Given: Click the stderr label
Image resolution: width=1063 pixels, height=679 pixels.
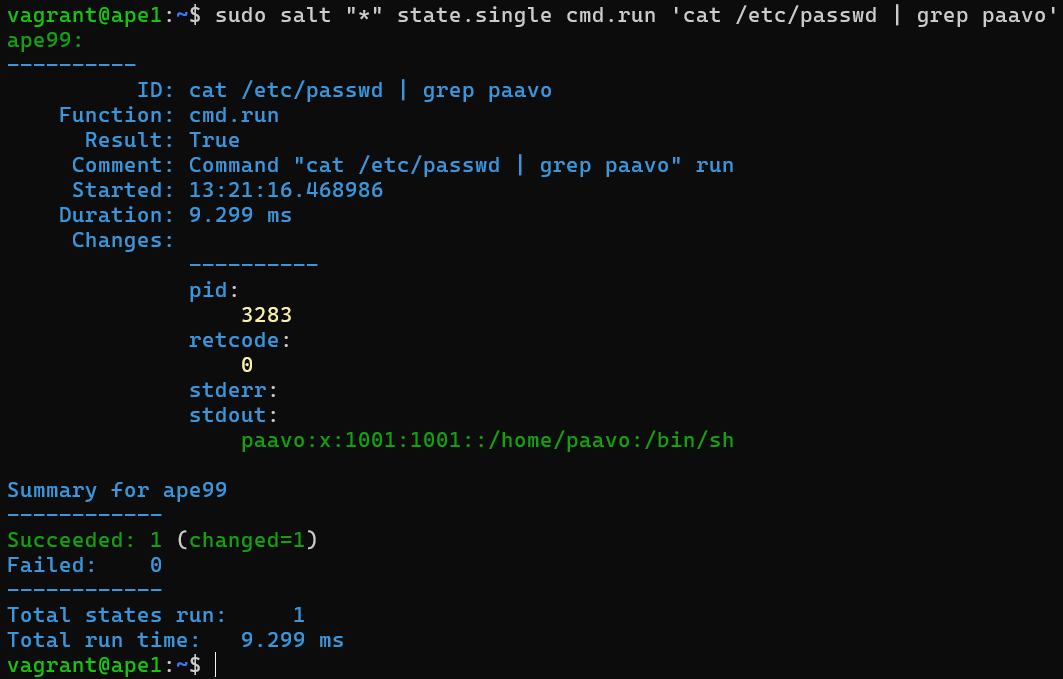Looking at the screenshot, I should tap(232, 390).
